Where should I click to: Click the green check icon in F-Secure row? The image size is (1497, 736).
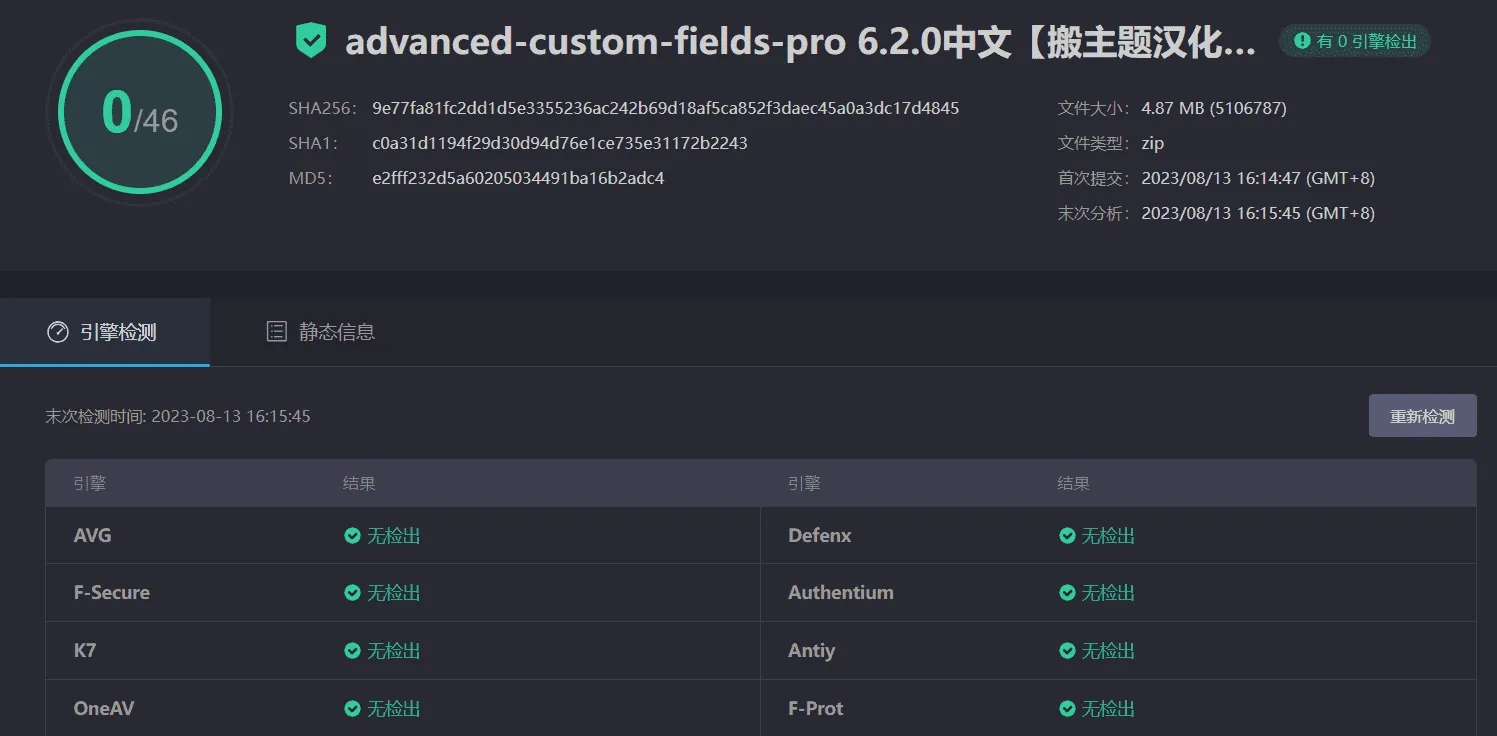352,593
